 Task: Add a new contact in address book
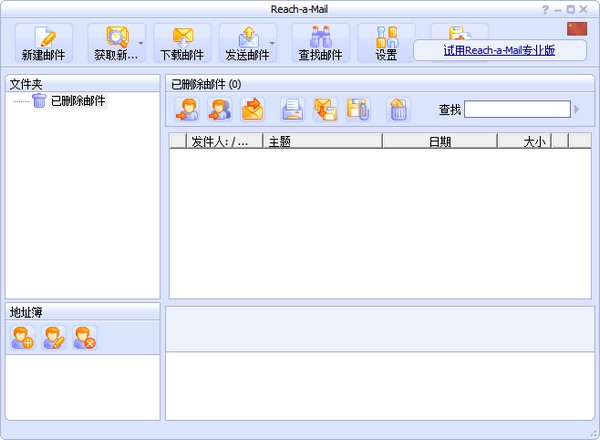click(23, 338)
